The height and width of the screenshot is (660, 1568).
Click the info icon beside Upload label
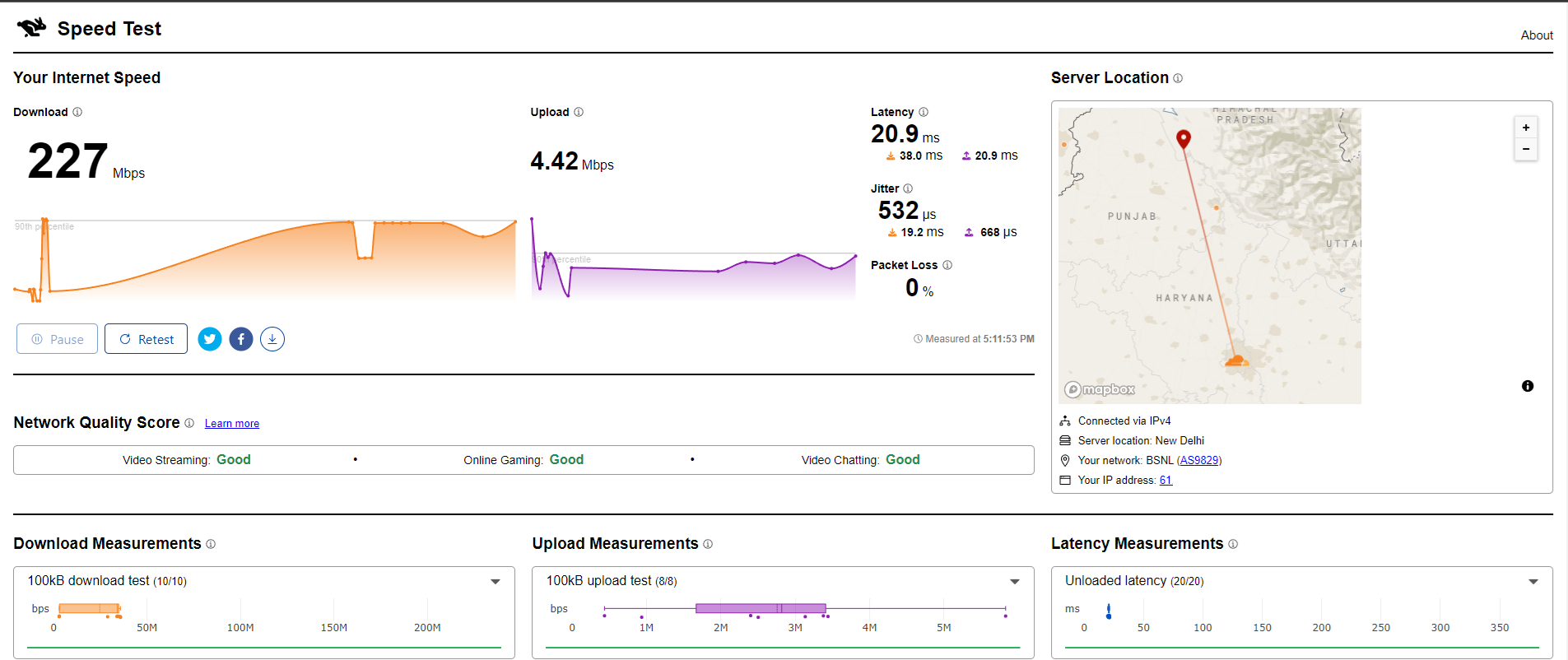[579, 112]
